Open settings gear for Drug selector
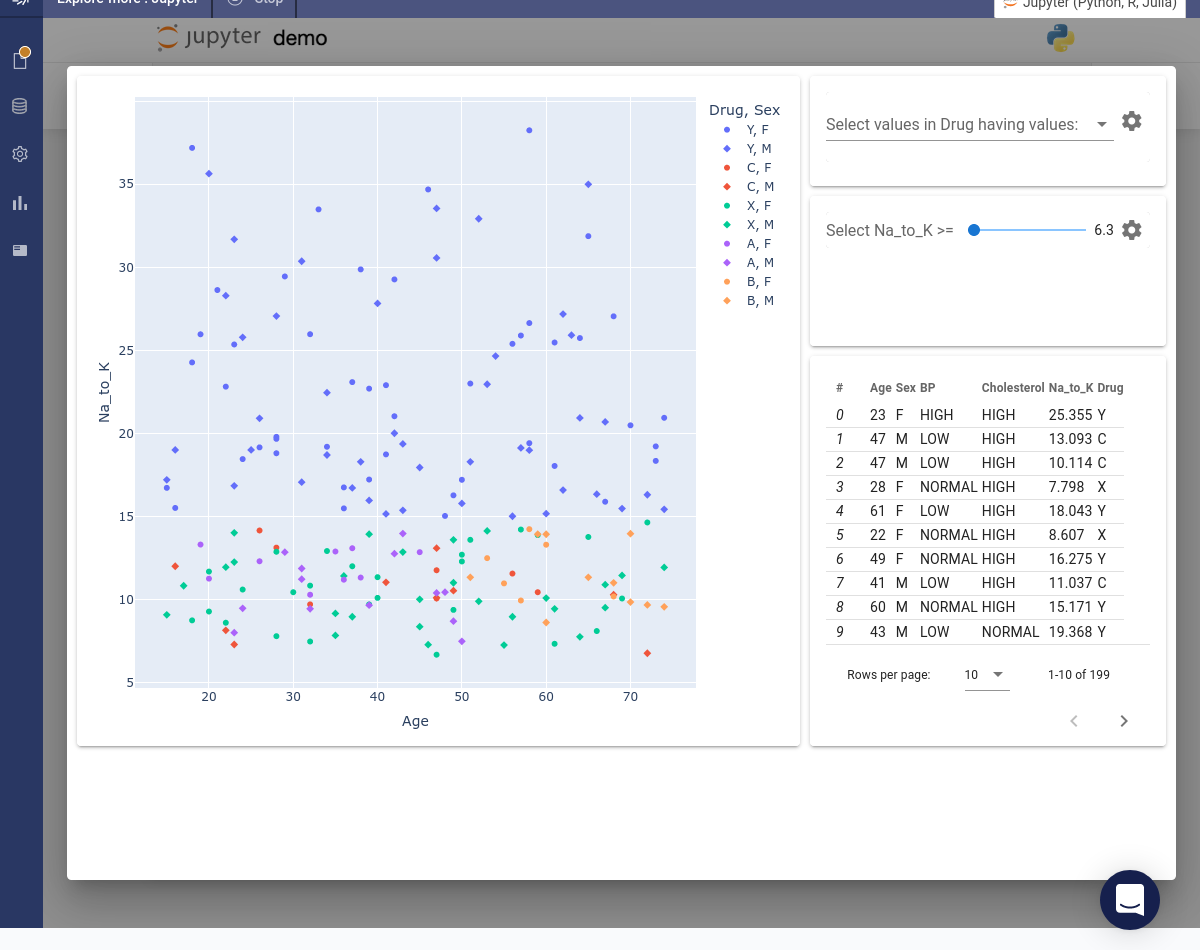The height and width of the screenshot is (950, 1200). tap(1131, 121)
